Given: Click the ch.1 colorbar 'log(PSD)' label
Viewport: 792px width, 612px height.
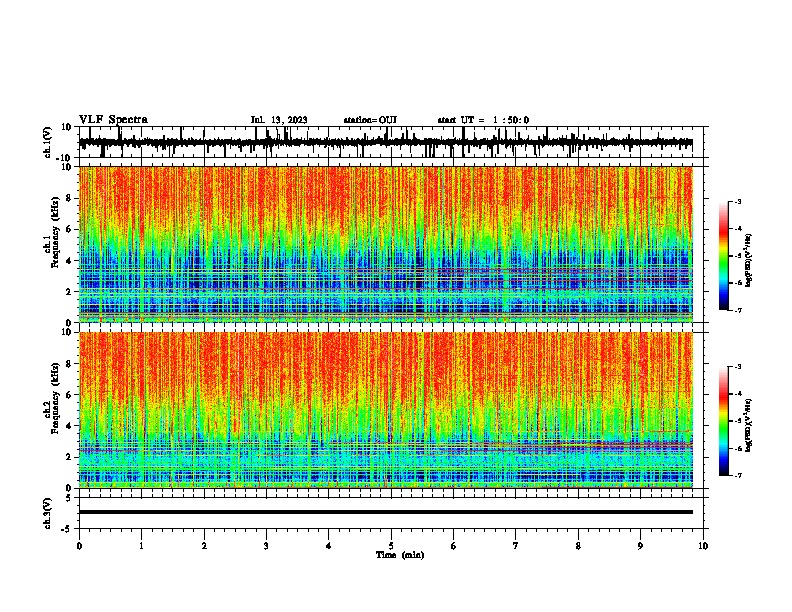Looking at the screenshot, I should pyautogui.click(x=749, y=260).
